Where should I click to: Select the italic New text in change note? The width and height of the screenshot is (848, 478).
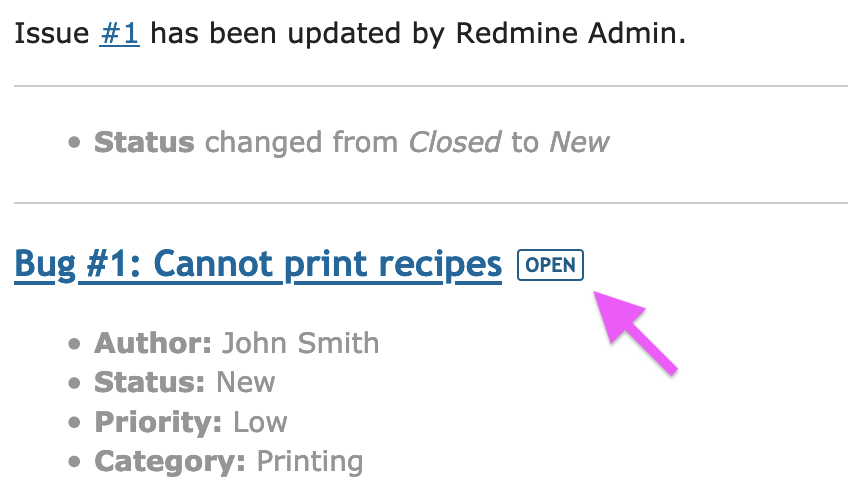point(579,142)
